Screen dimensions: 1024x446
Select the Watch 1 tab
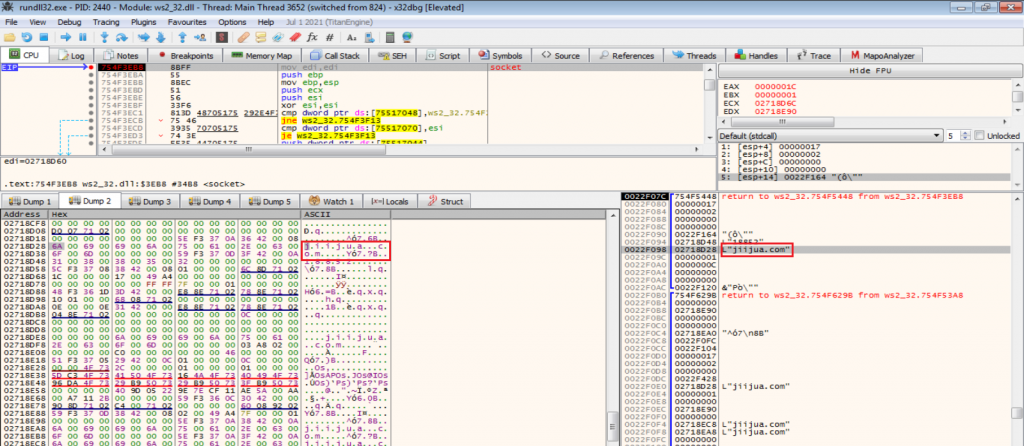(335, 201)
